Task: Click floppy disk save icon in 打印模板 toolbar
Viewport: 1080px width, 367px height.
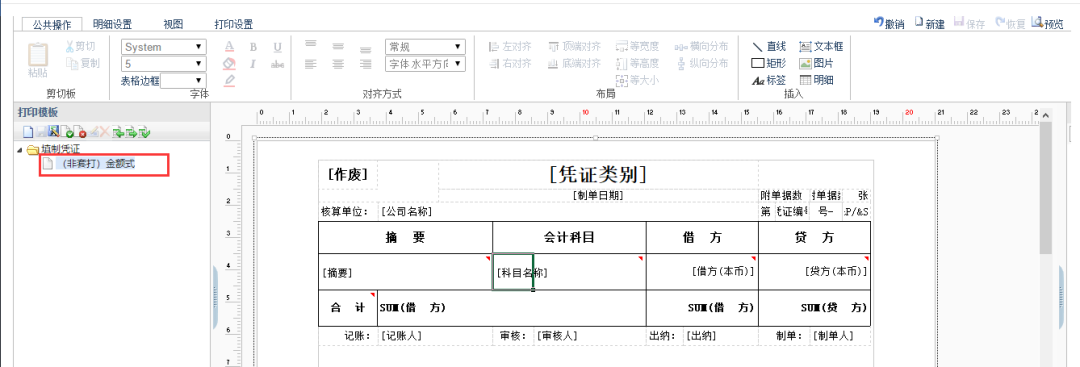Action: (41, 132)
